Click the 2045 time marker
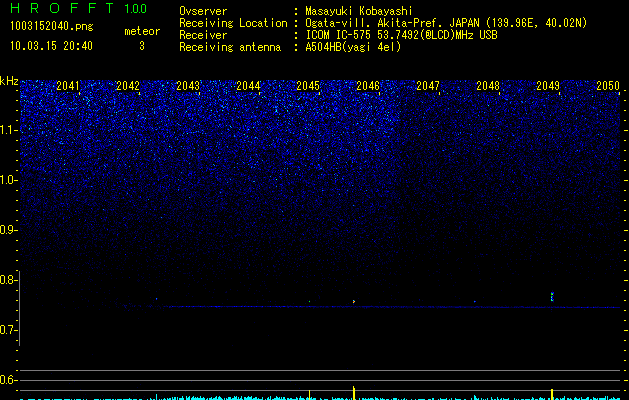The image size is (629, 400). [x=308, y=85]
